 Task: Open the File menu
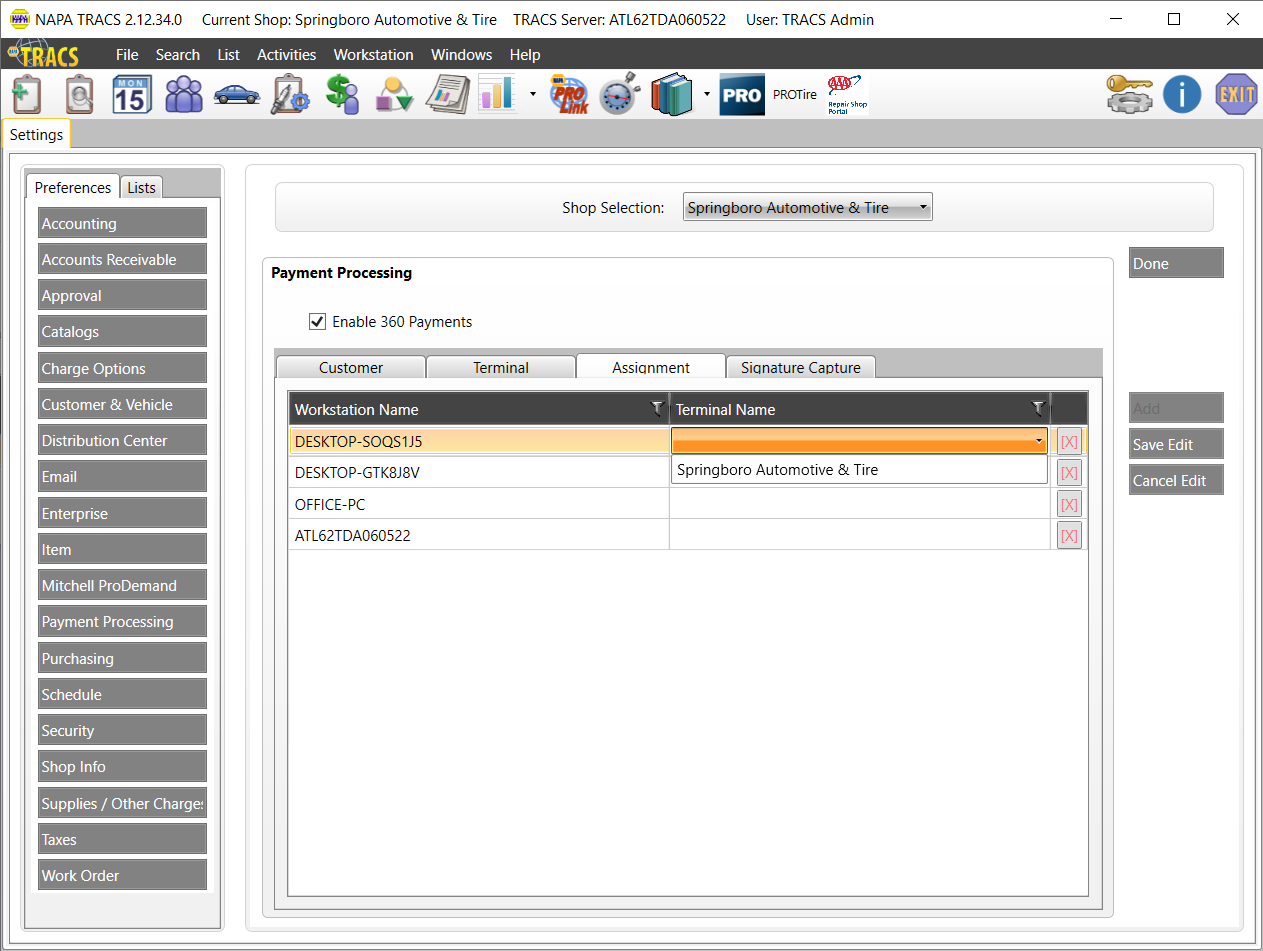(x=127, y=55)
